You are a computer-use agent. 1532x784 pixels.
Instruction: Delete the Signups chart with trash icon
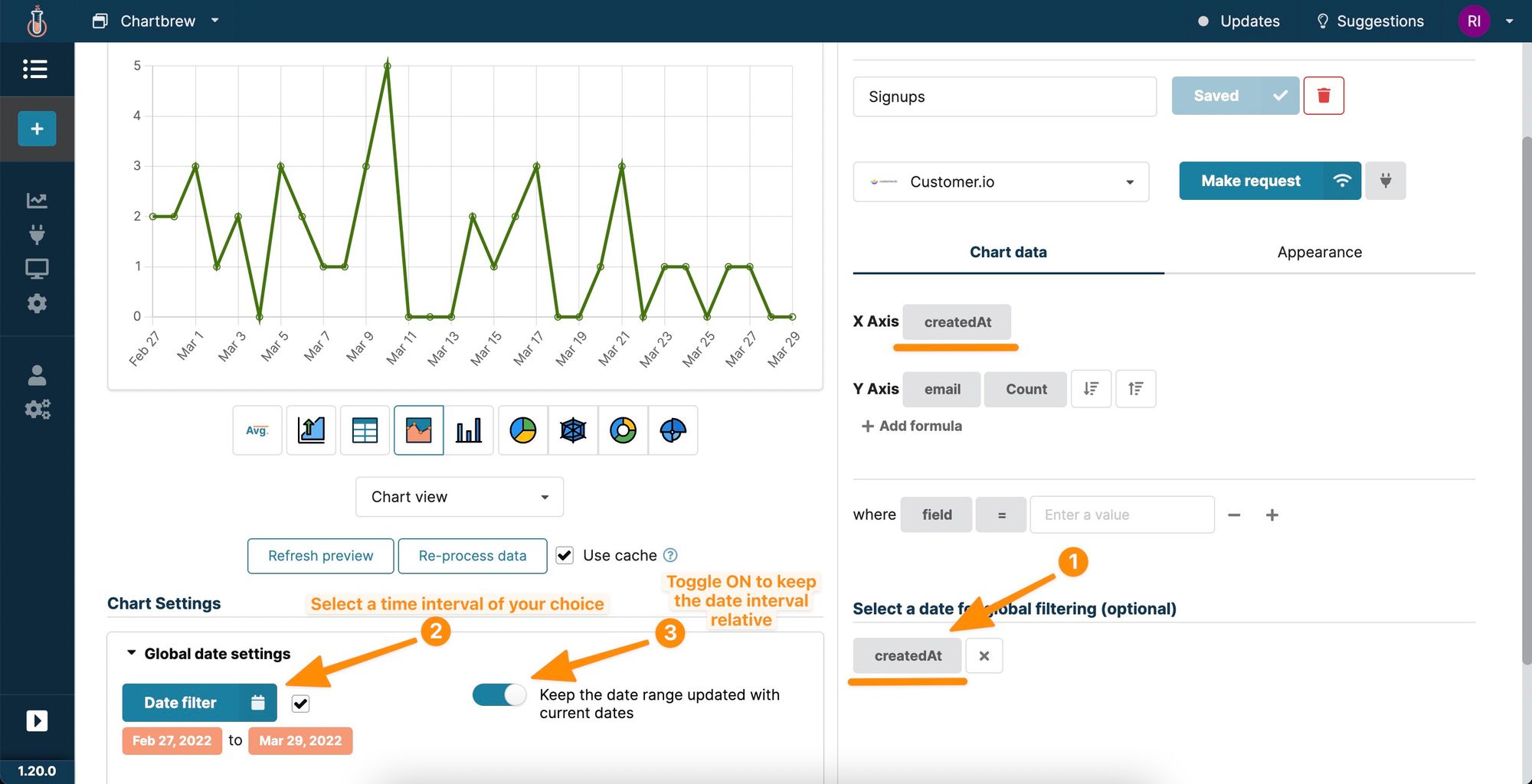1324,95
